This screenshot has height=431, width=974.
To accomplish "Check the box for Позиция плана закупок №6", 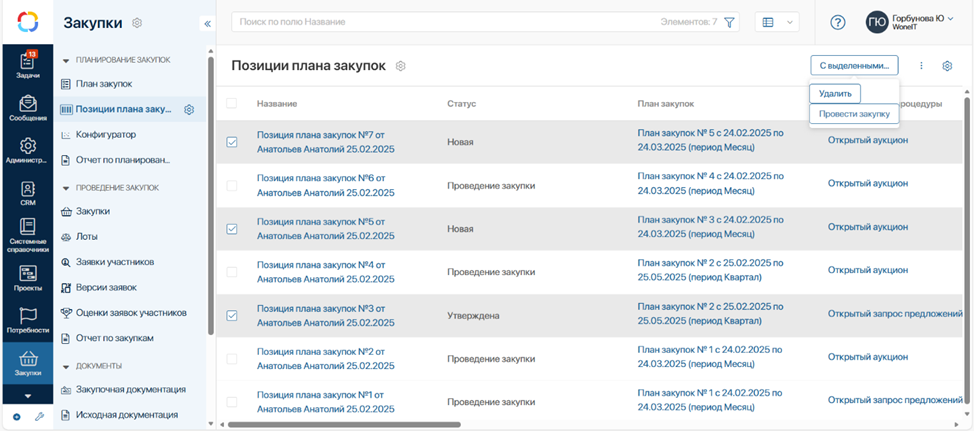I will (232, 186).
